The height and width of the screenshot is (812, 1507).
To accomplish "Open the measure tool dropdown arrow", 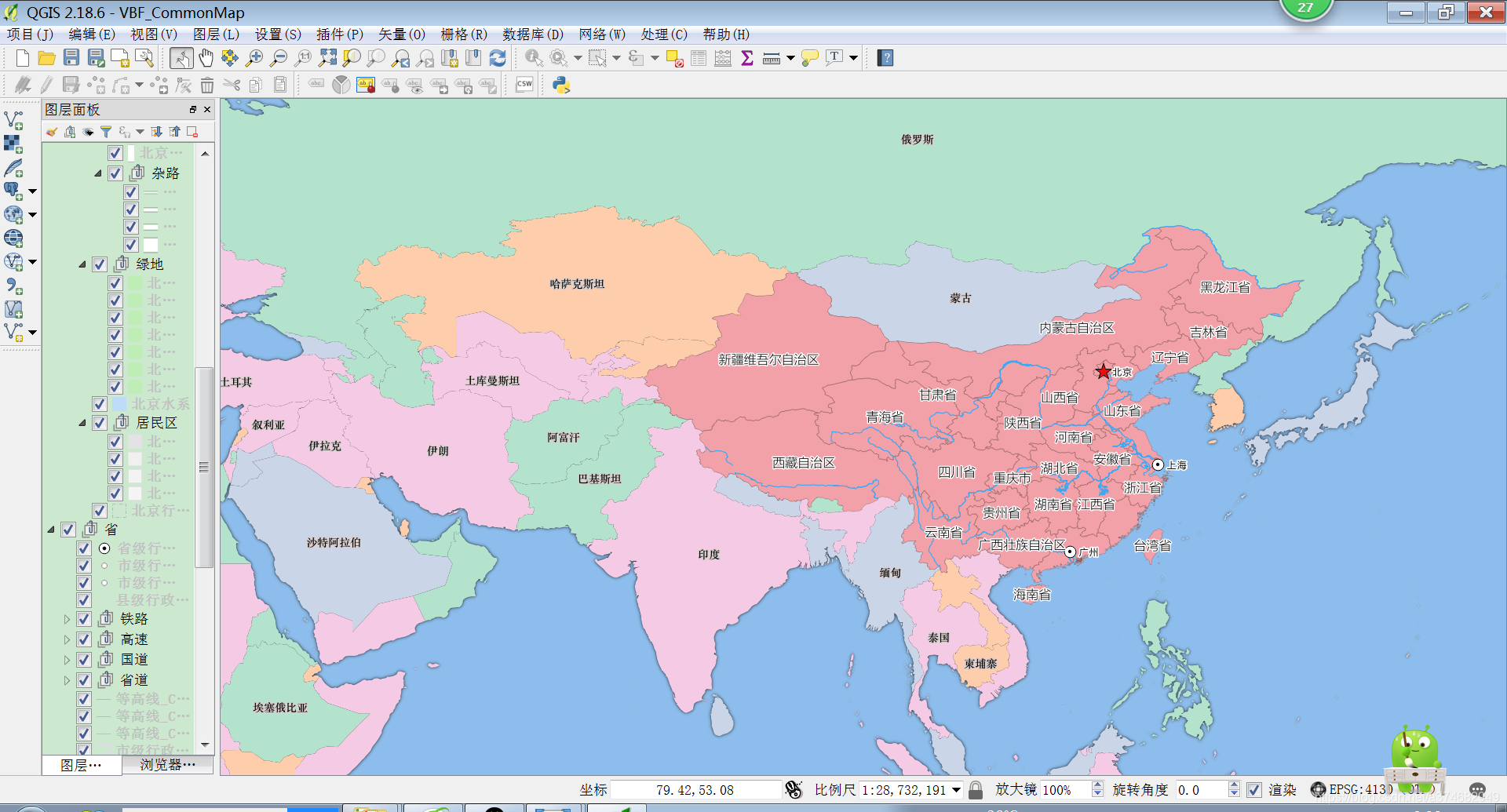I will click(790, 58).
